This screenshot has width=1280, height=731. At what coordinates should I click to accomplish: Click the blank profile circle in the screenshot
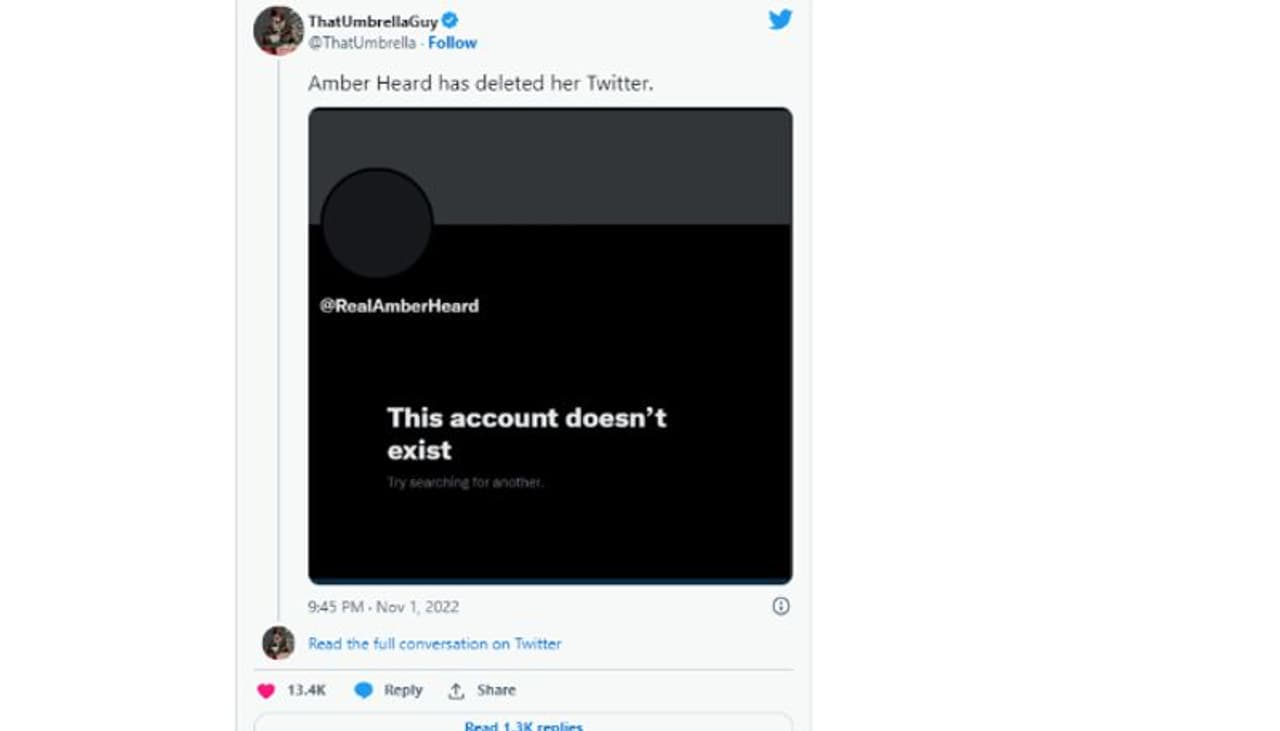[x=377, y=223]
